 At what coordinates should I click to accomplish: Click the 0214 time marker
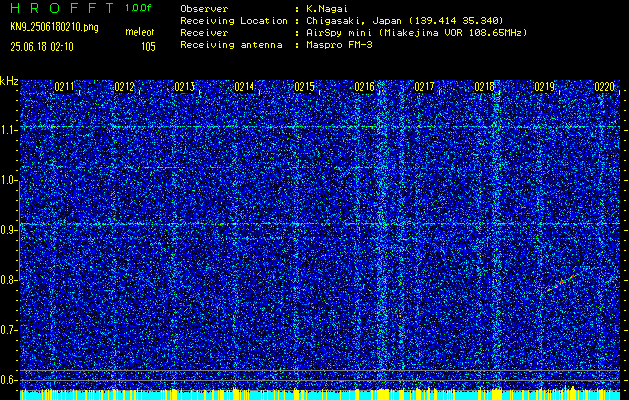244,87
